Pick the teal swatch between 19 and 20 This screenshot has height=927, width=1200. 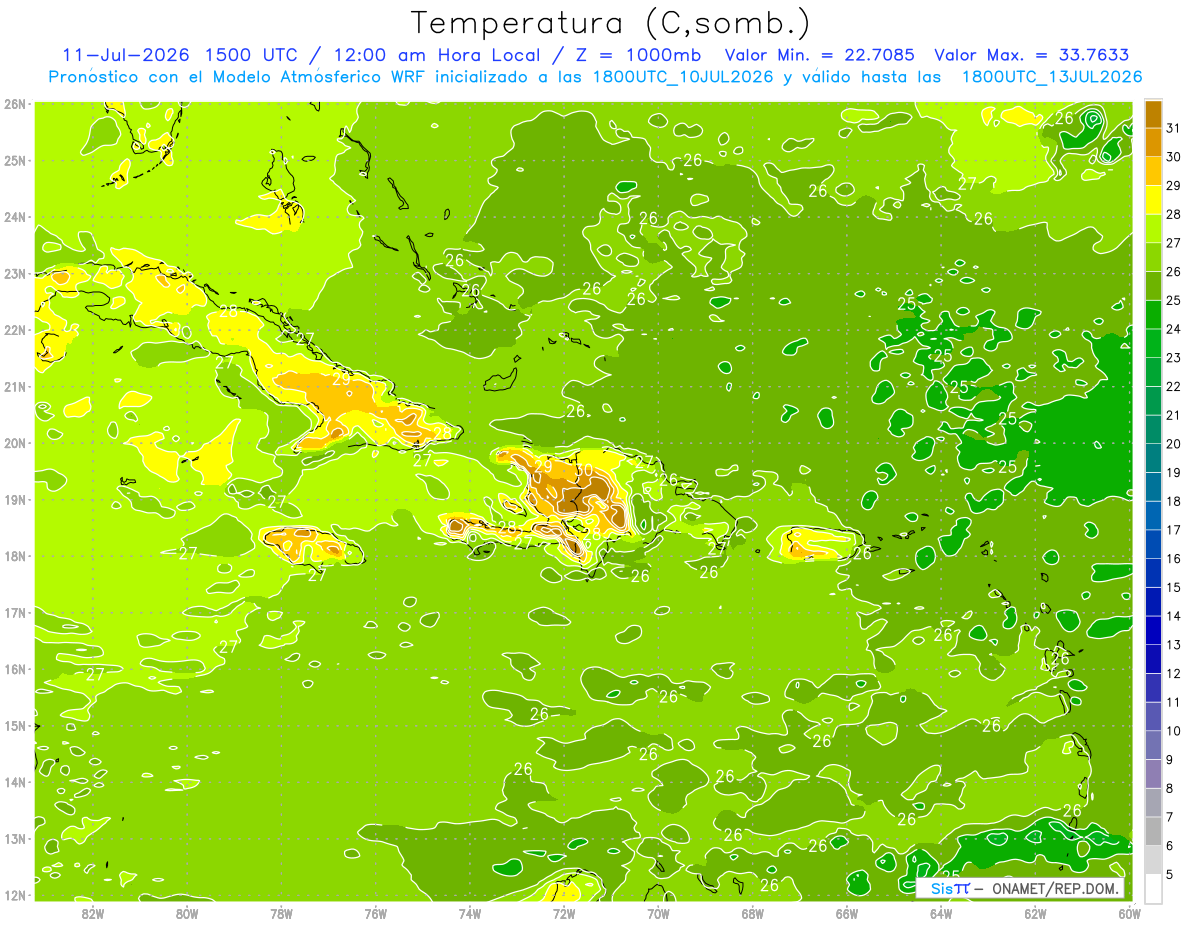pyautogui.click(x=1153, y=458)
